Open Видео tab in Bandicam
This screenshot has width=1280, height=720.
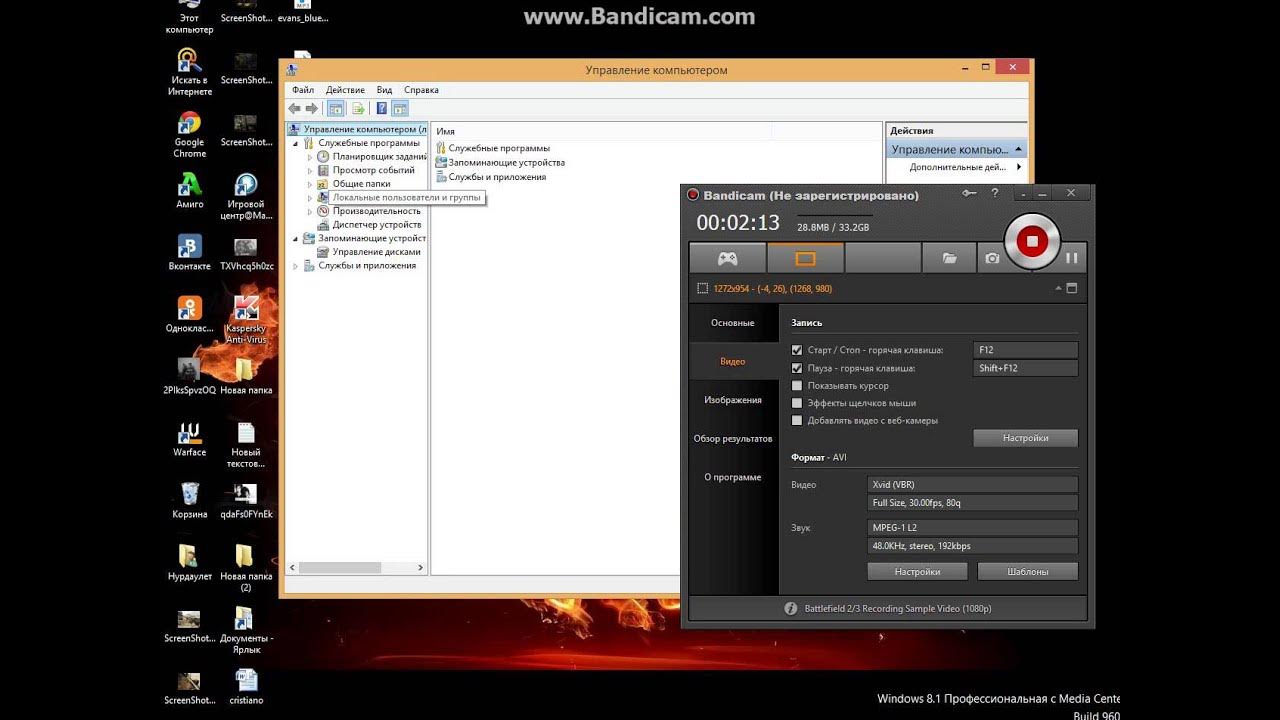point(733,361)
